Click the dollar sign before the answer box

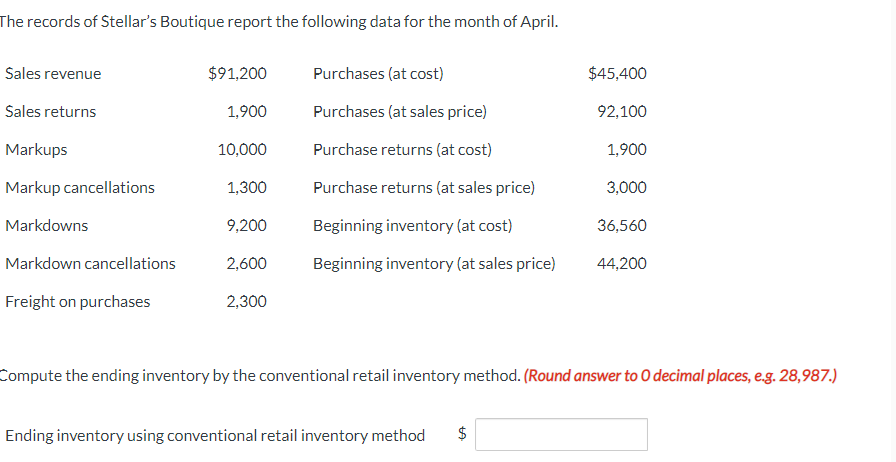pos(461,434)
